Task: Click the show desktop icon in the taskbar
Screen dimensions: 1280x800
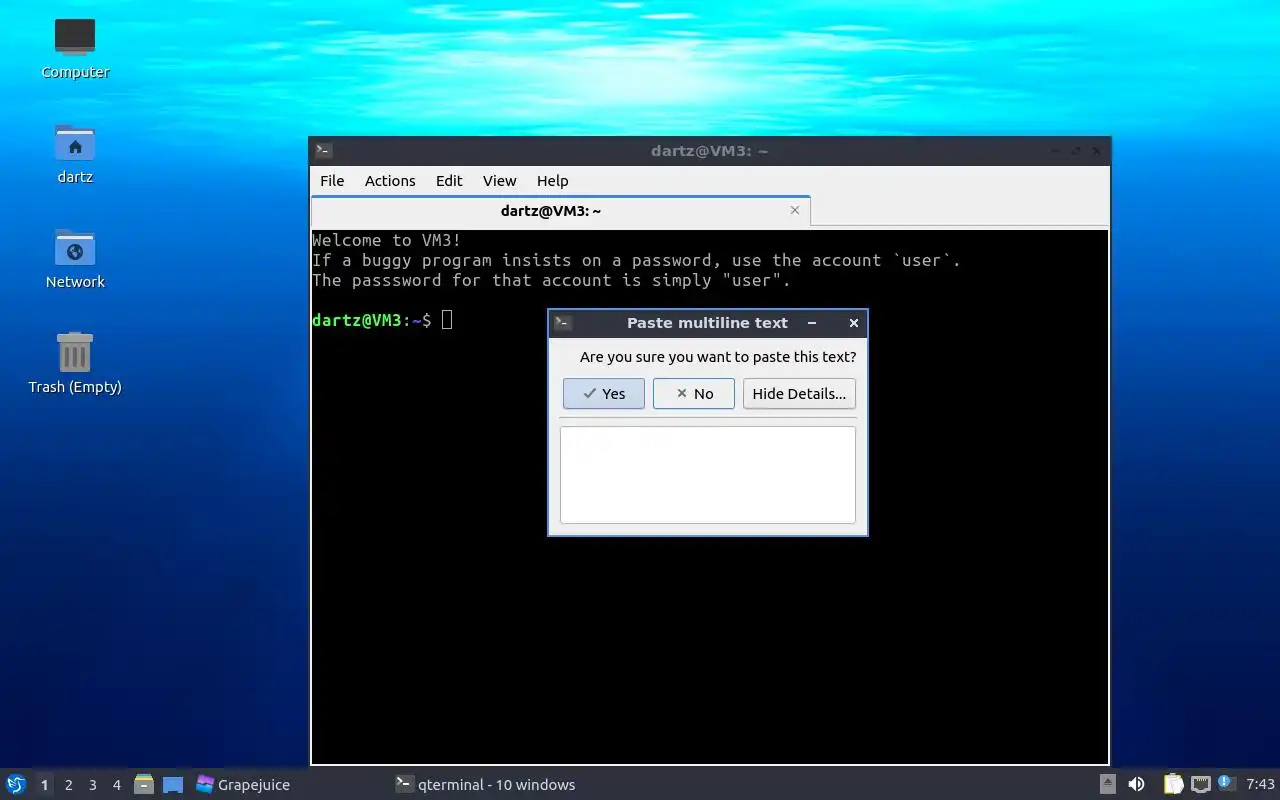Action: pyautogui.click(x=173, y=784)
